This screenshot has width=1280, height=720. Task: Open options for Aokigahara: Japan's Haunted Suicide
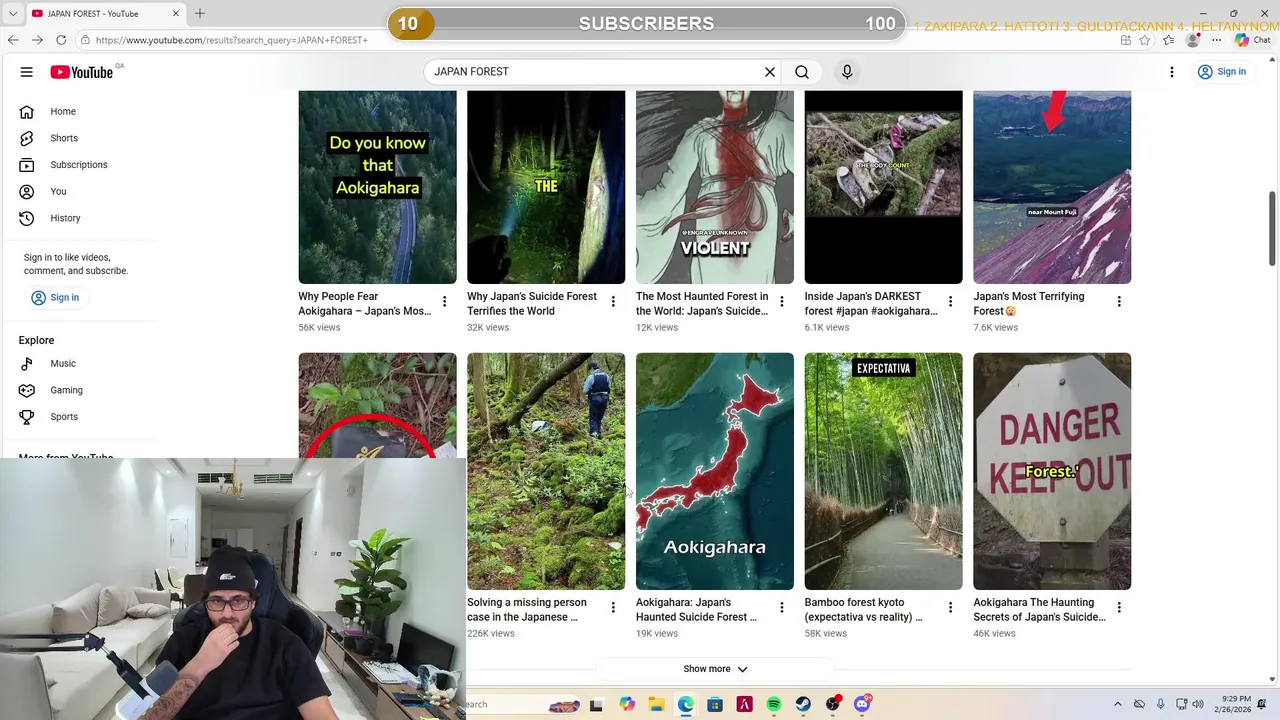[x=782, y=607]
